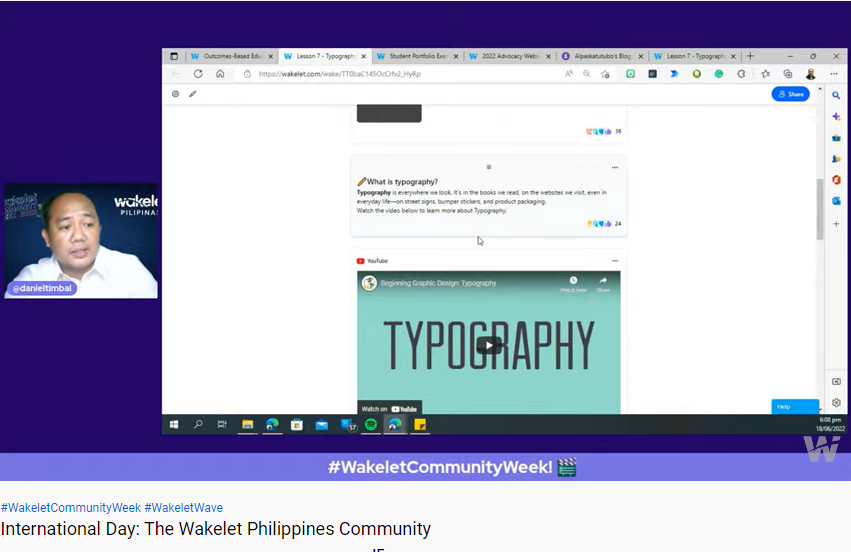The image size is (851, 552).
Task: Click the zoom magnifier icon in address bar
Action: [587, 74]
